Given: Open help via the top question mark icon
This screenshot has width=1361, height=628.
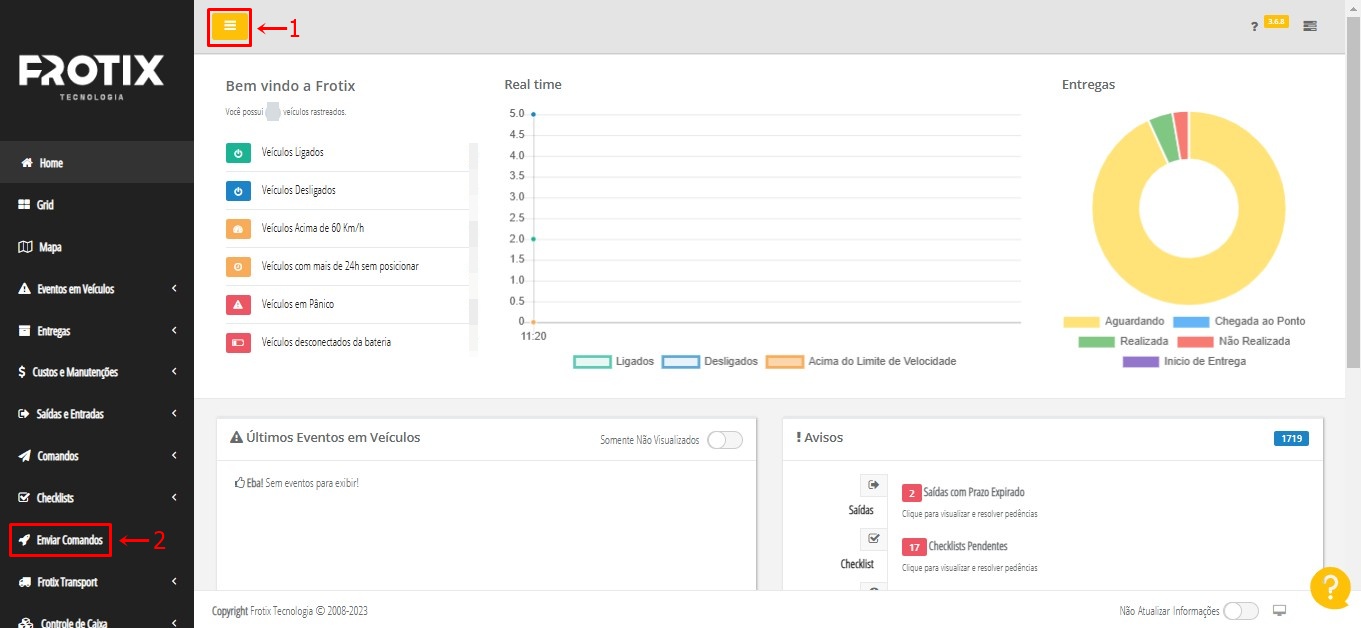Looking at the screenshot, I should point(1254,26).
